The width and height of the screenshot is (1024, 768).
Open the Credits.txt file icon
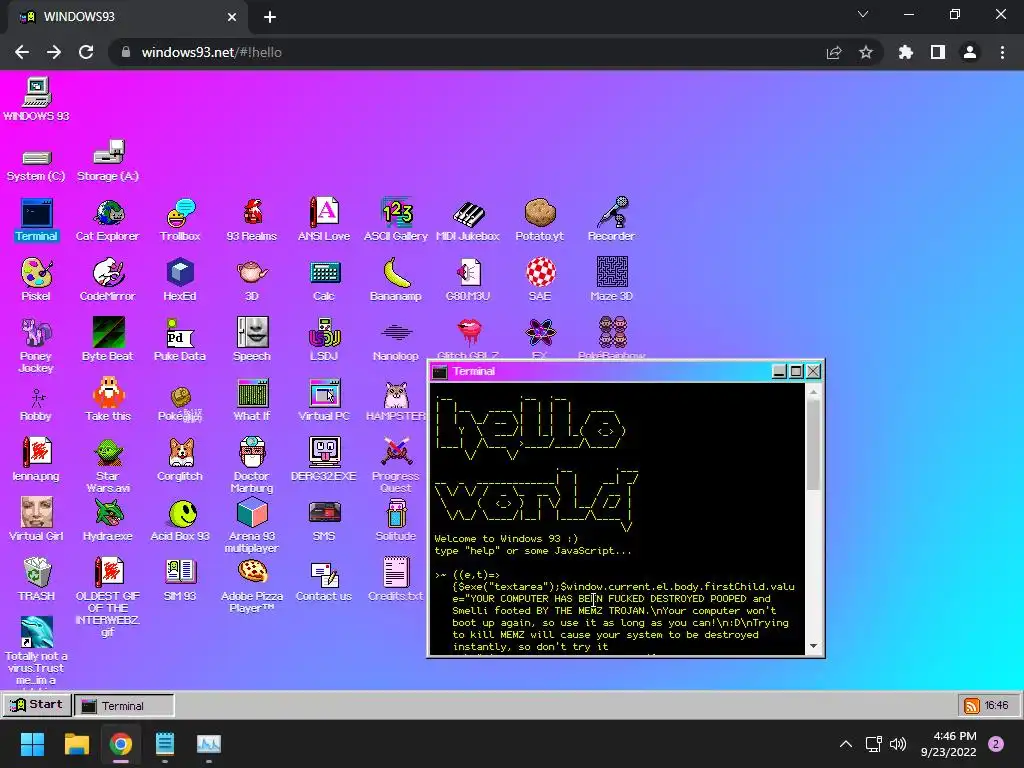[x=396, y=573]
